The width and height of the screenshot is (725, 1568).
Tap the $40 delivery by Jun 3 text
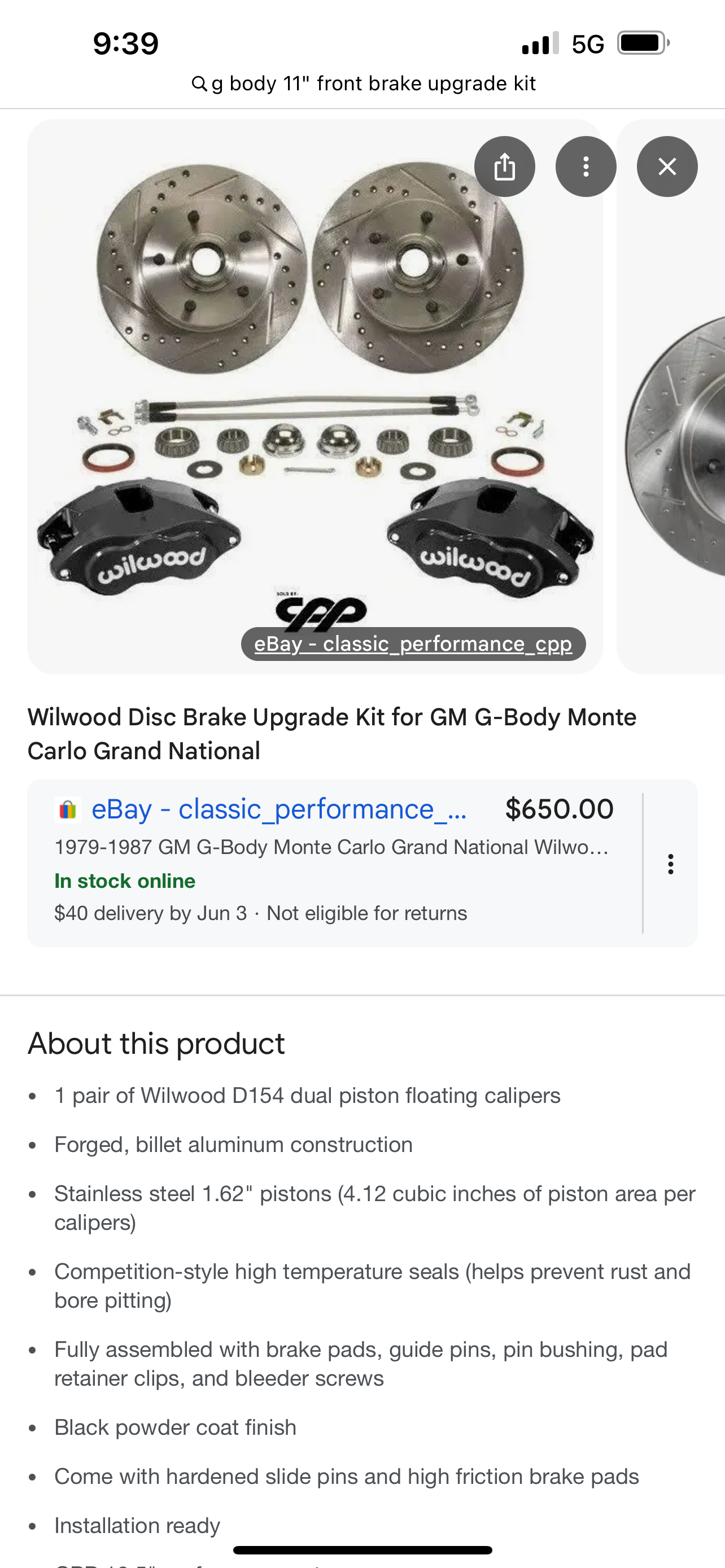click(150, 913)
